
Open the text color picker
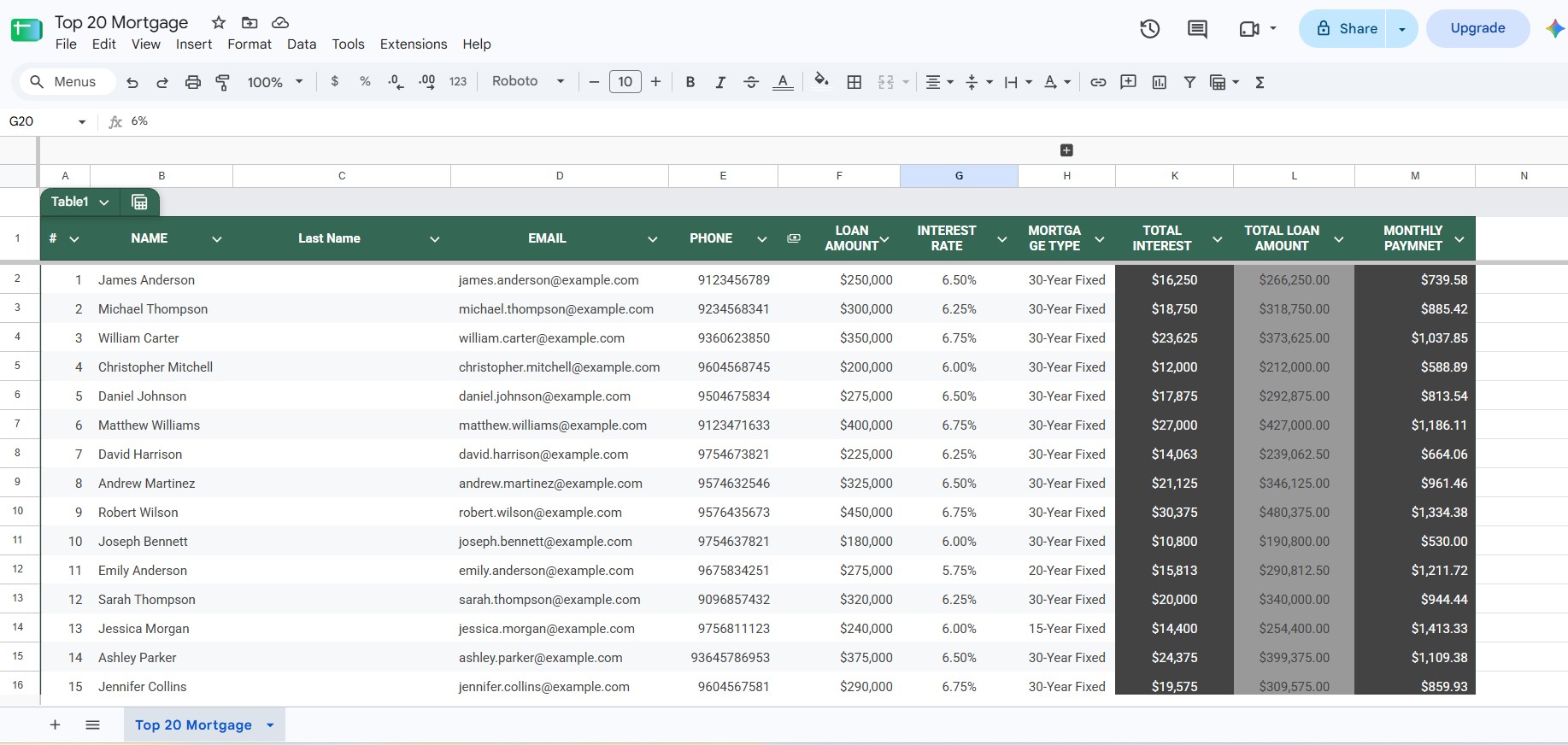783,82
